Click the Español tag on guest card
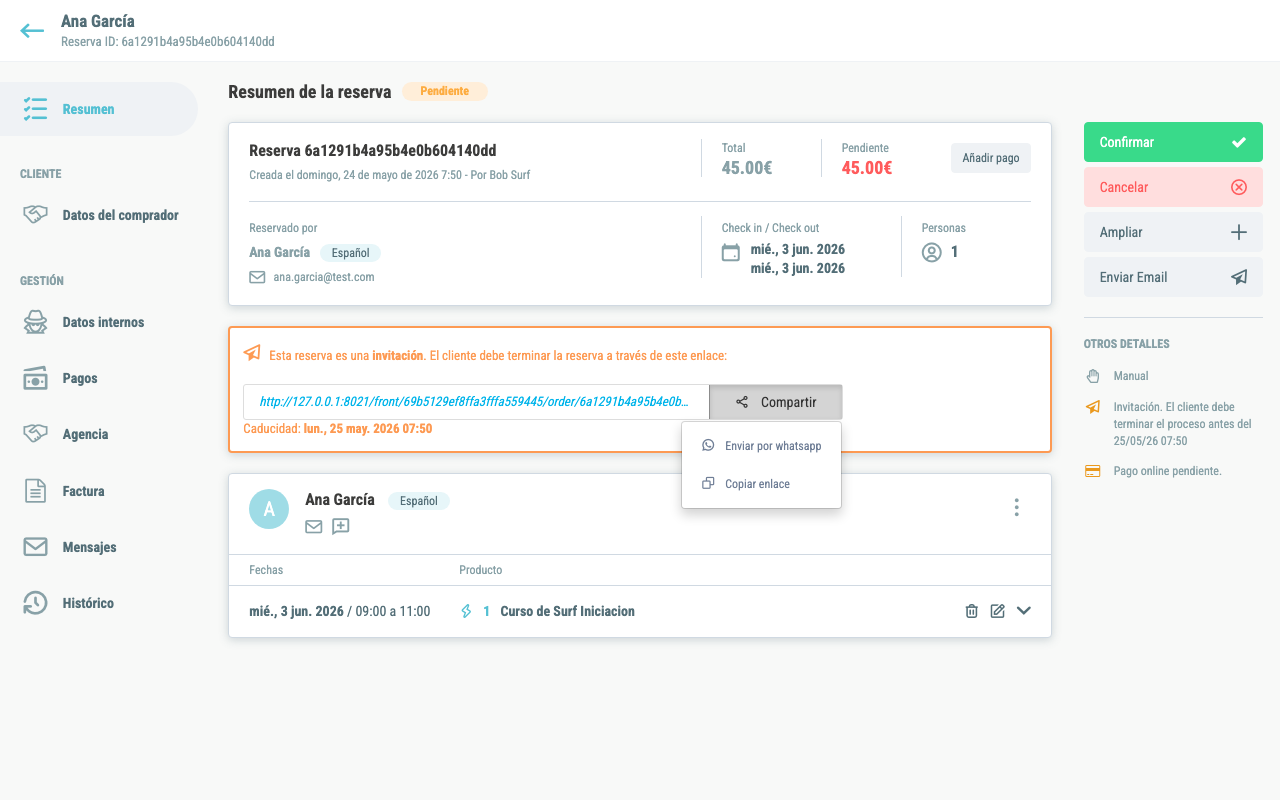The image size is (1280, 800). click(419, 501)
